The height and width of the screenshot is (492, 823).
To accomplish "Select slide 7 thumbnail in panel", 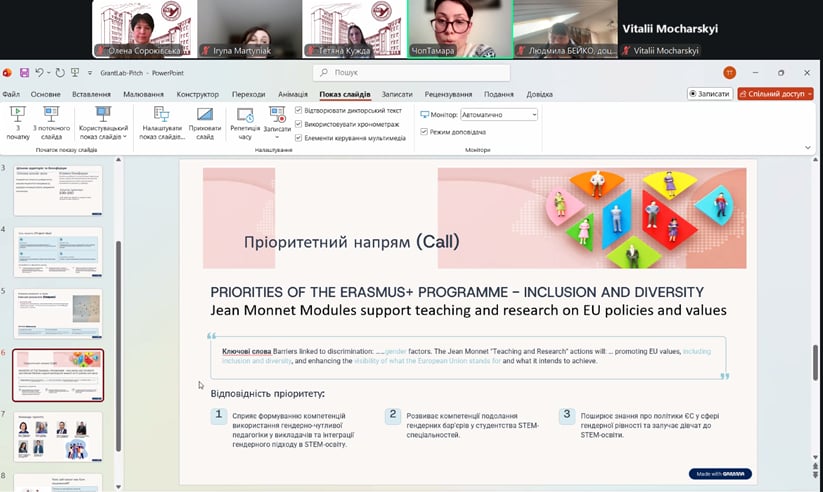I will pyautogui.click(x=58, y=436).
